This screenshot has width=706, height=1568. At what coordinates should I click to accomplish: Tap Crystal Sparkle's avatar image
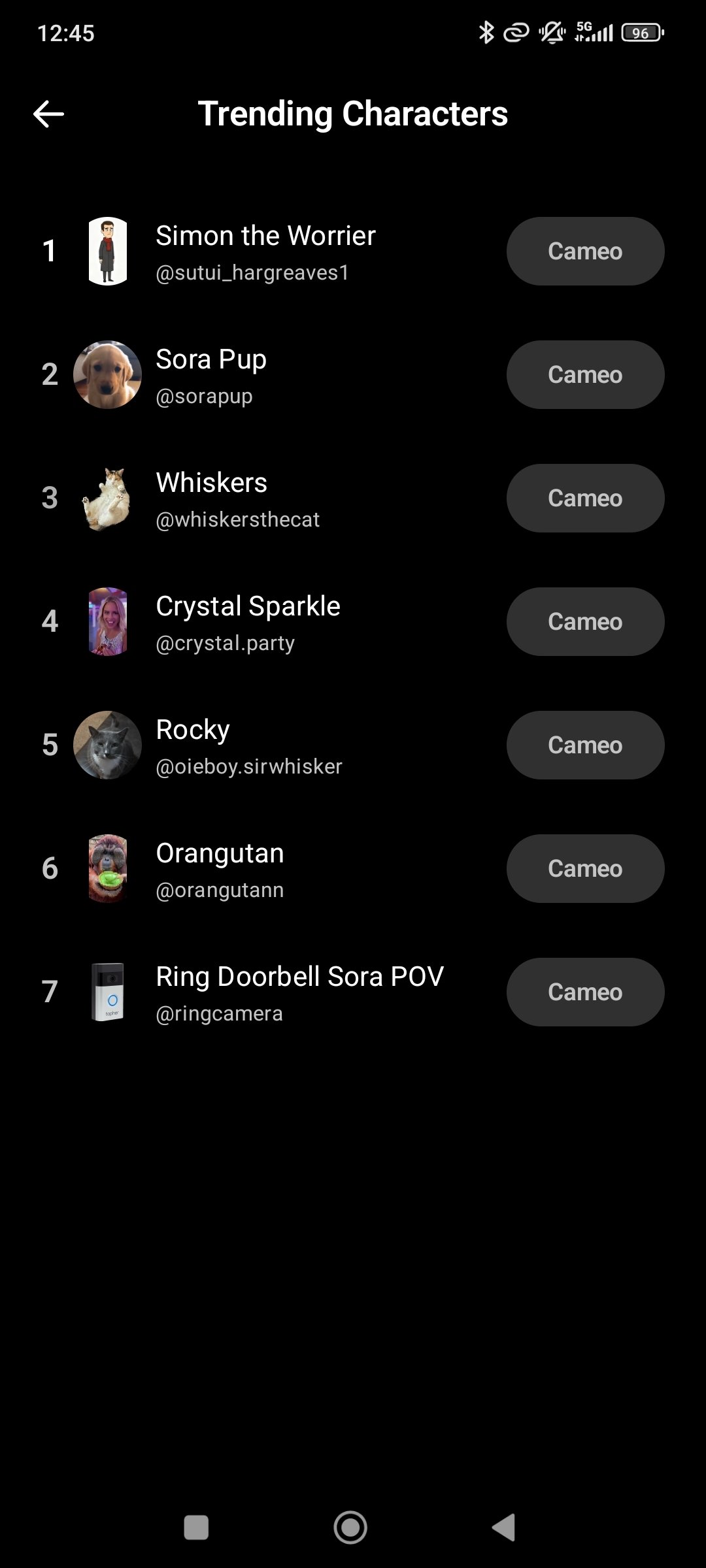click(108, 621)
